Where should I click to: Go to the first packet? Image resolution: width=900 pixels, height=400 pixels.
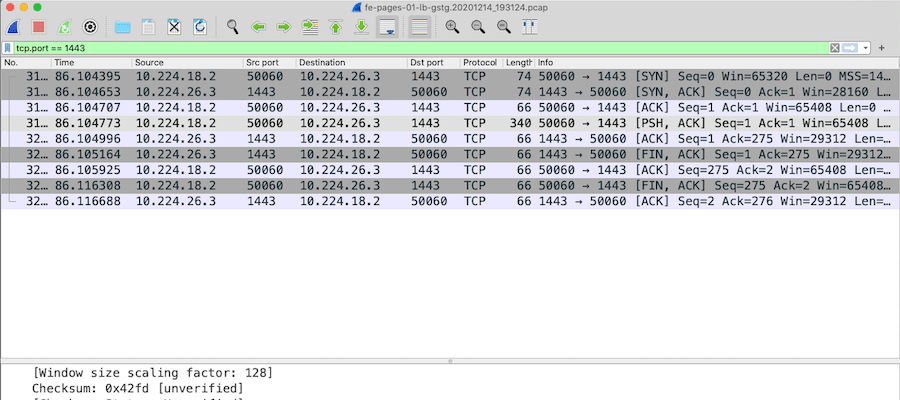click(x=336, y=27)
